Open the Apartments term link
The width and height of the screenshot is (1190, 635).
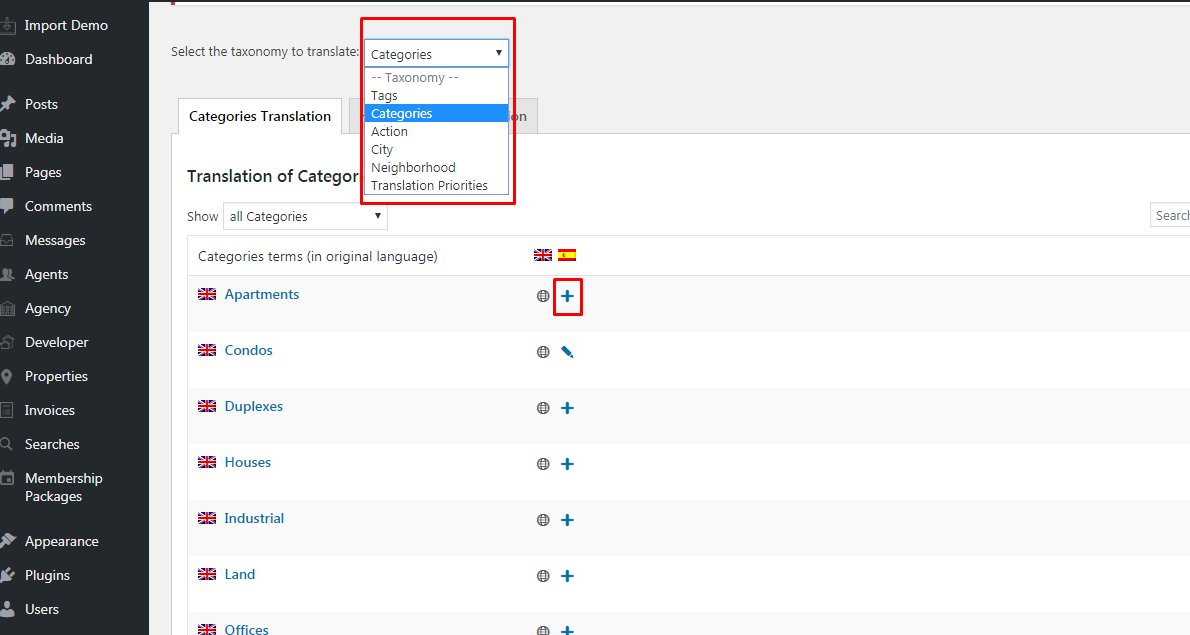pos(261,294)
